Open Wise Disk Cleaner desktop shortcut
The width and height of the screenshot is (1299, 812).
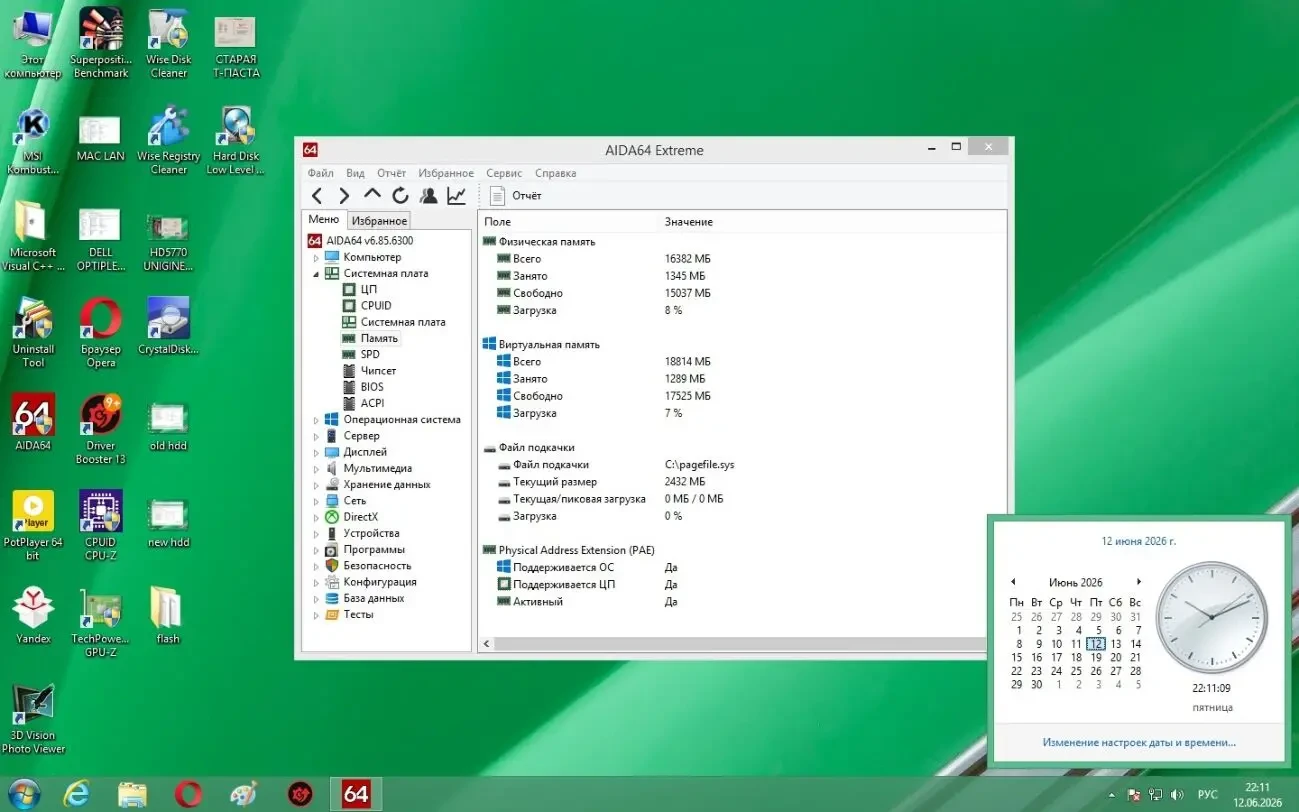[x=169, y=45]
